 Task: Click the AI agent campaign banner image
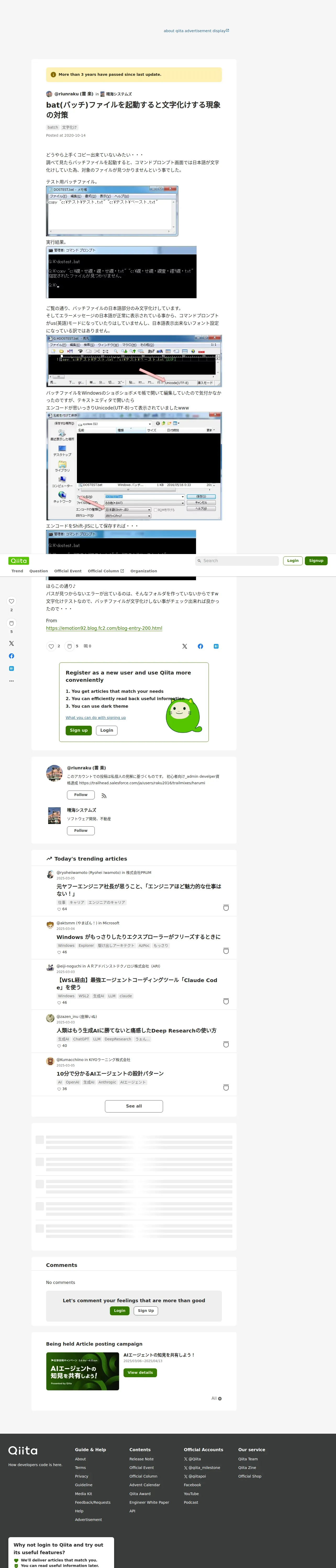click(x=83, y=1371)
